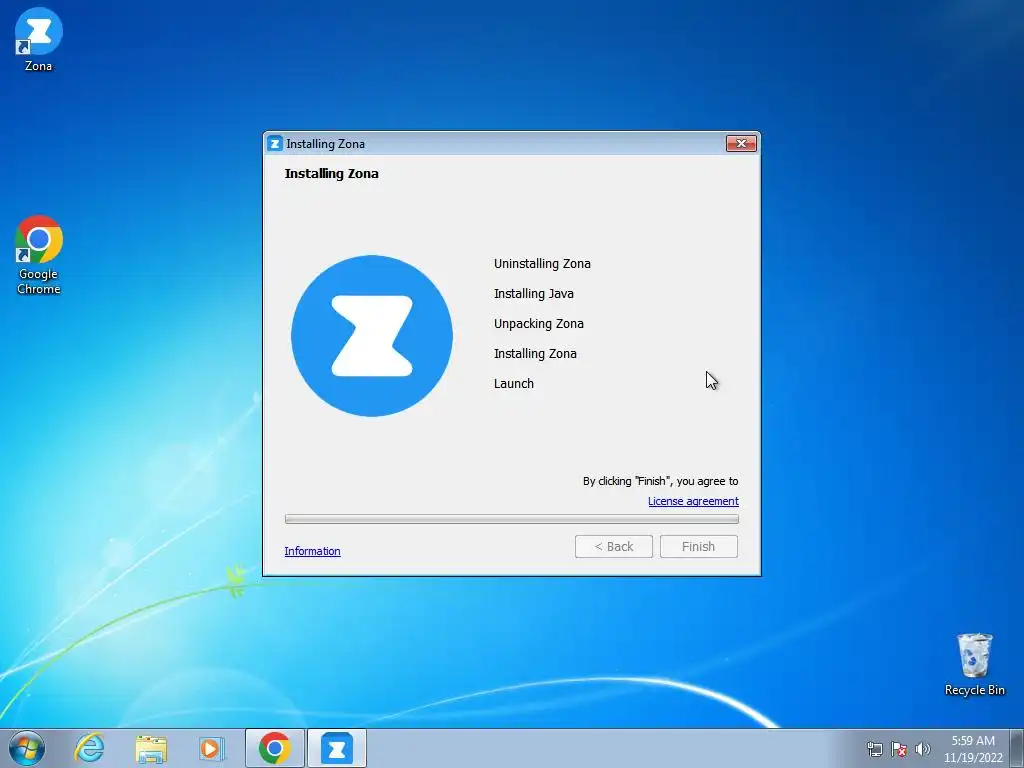Click the installation progress bar
This screenshot has height=768, width=1024.
[512, 519]
